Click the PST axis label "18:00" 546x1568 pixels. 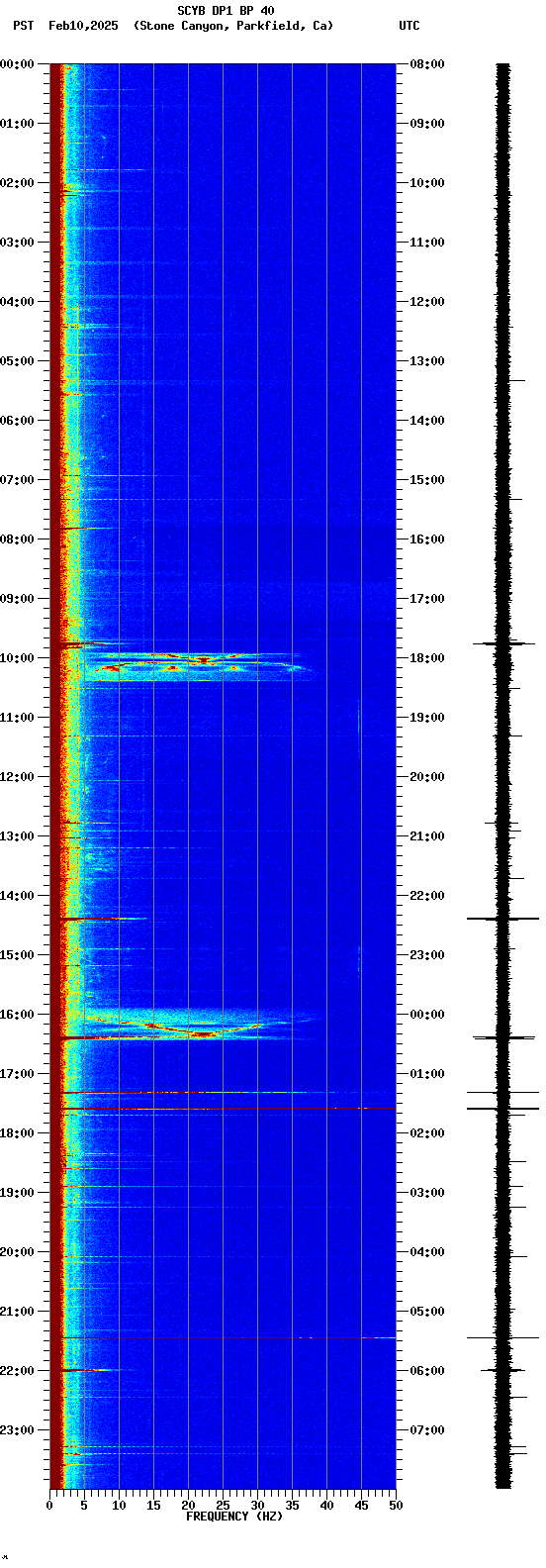[18, 1133]
